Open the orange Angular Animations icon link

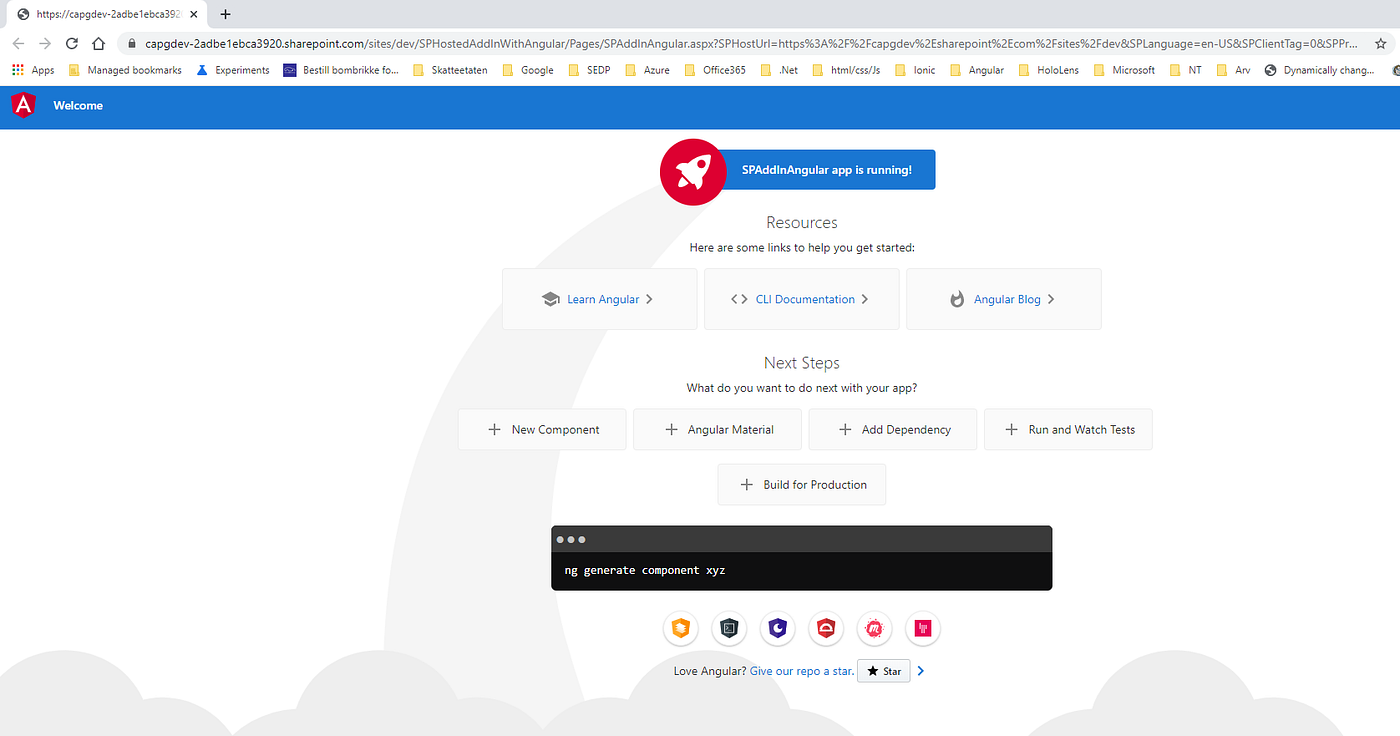tap(681, 628)
